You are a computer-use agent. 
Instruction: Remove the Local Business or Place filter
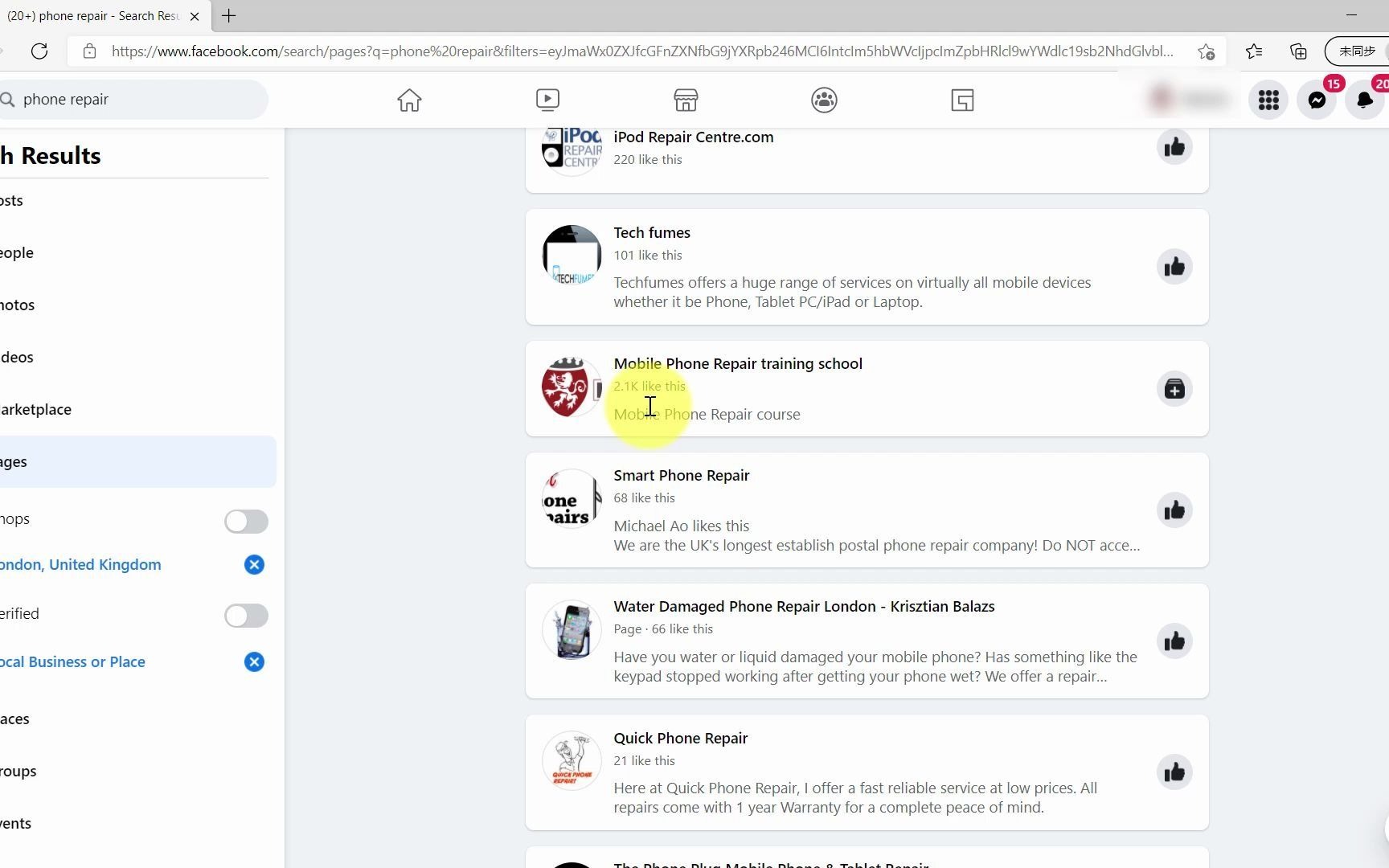click(254, 662)
